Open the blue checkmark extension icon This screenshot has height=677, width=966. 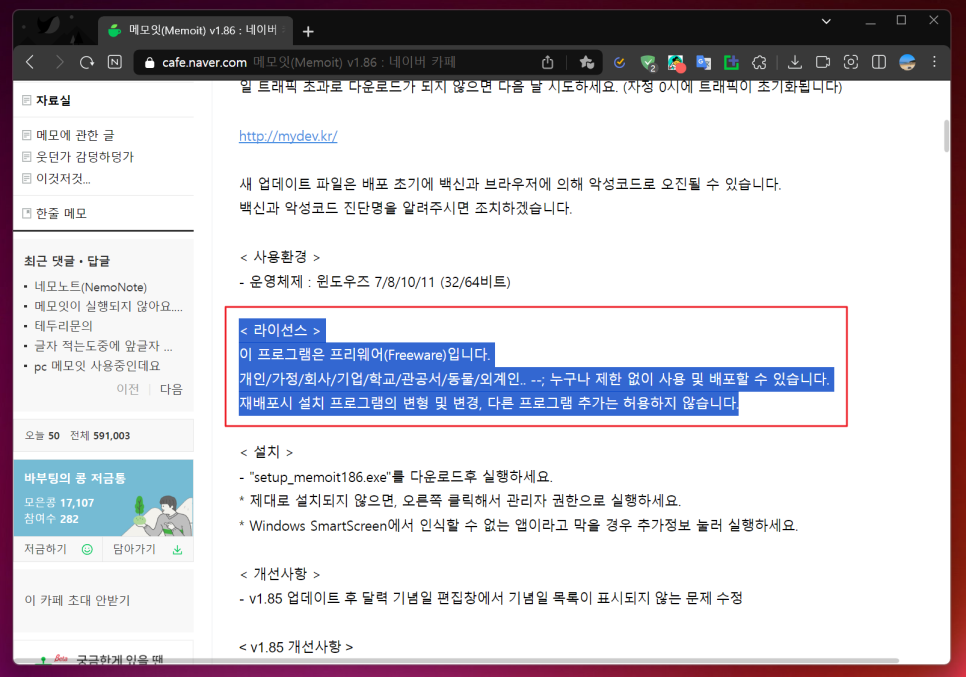[620, 62]
